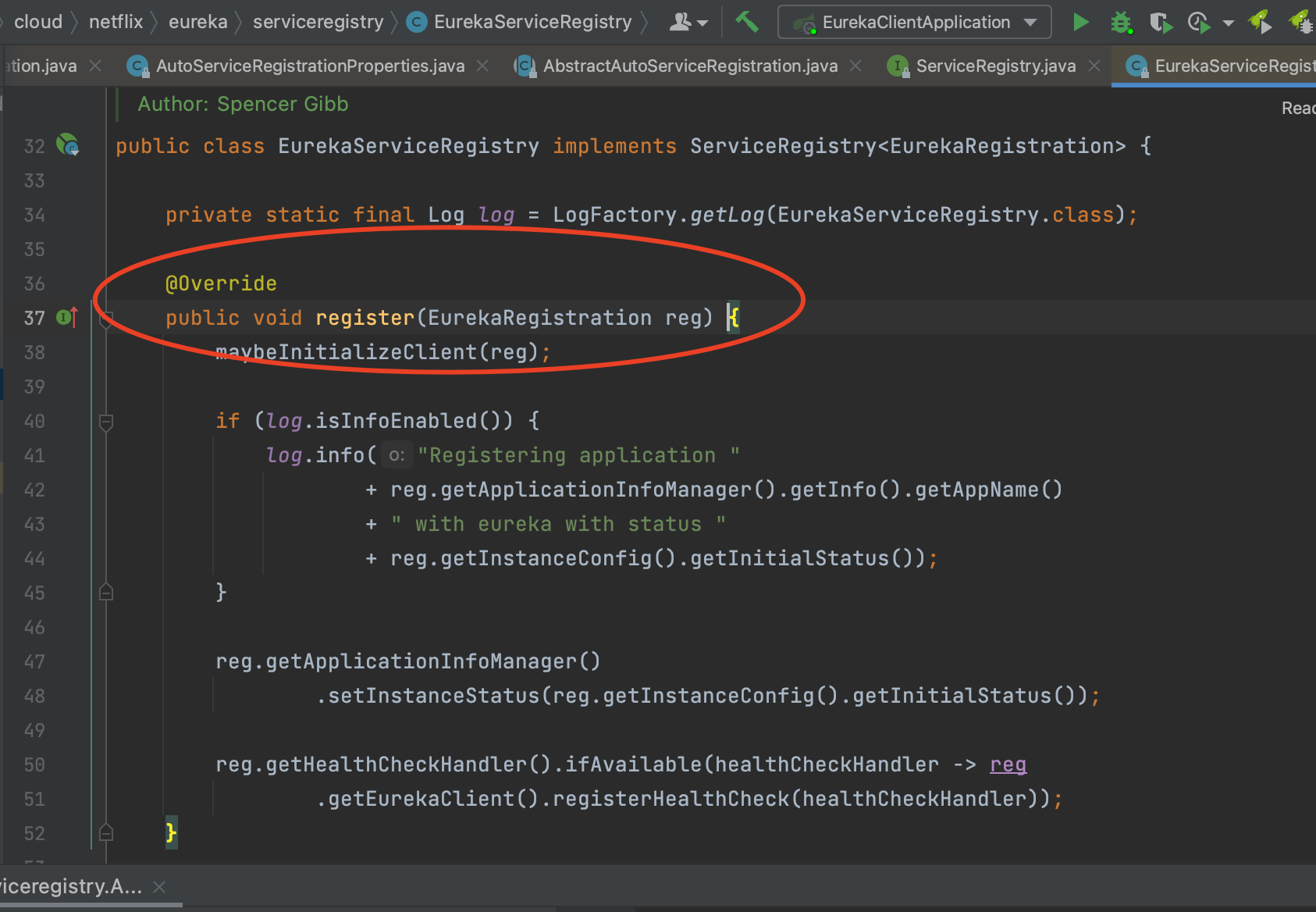Click ServiceRegistry in the class declaration
Screen dimensions: 1316x912
[783, 146]
